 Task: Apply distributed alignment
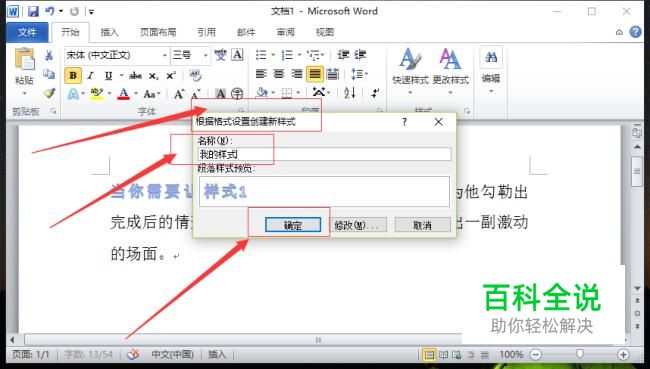tap(332, 74)
